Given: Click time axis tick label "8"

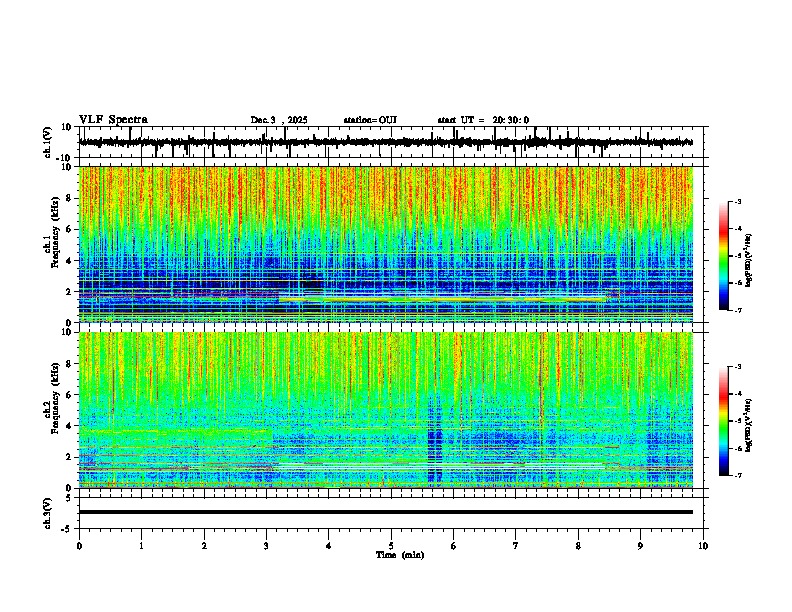Looking at the screenshot, I should [578, 546].
